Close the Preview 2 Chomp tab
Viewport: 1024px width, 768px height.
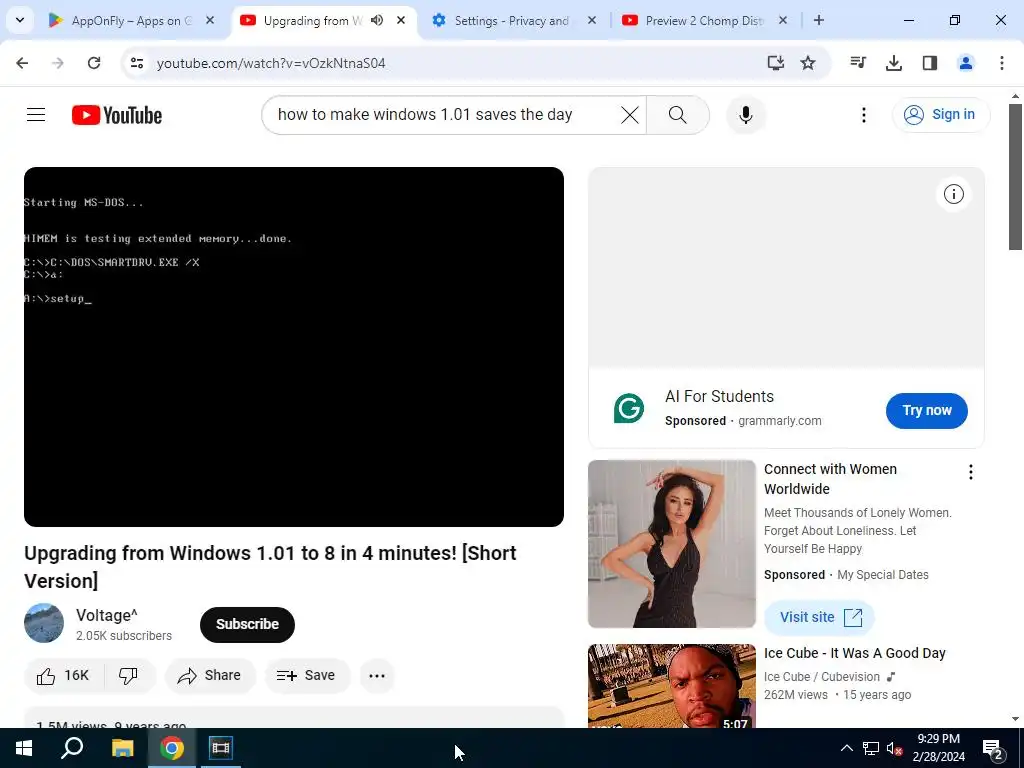click(x=783, y=21)
